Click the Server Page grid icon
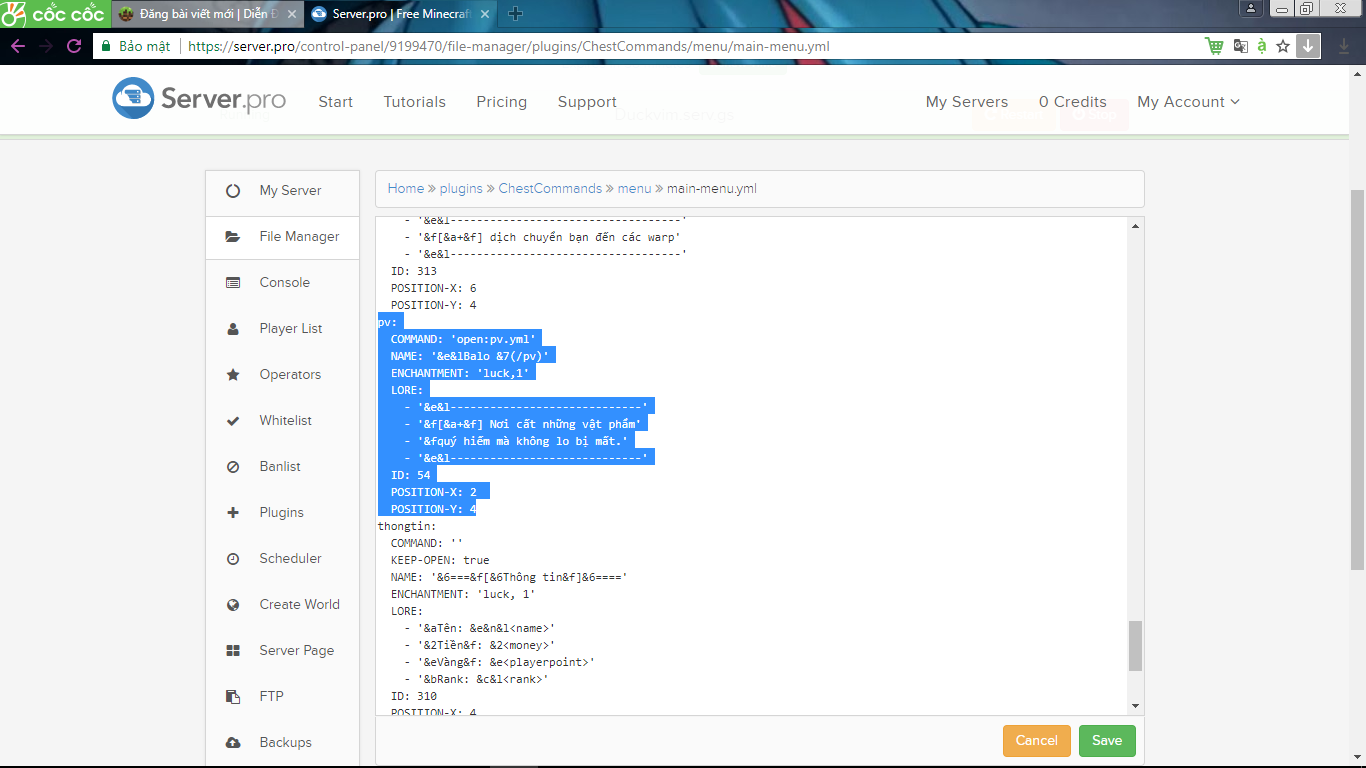1366x768 pixels. point(233,651)
